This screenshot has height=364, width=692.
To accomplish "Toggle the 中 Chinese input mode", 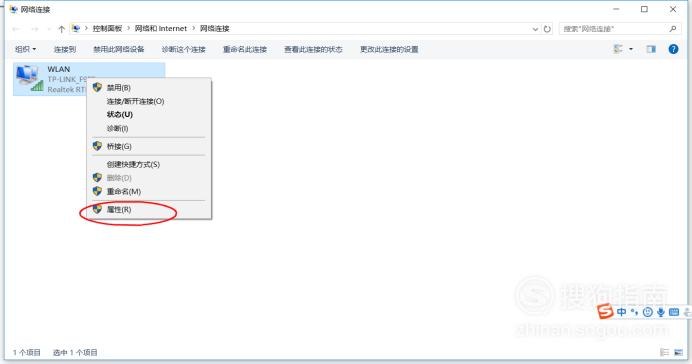I will (621, 312).
